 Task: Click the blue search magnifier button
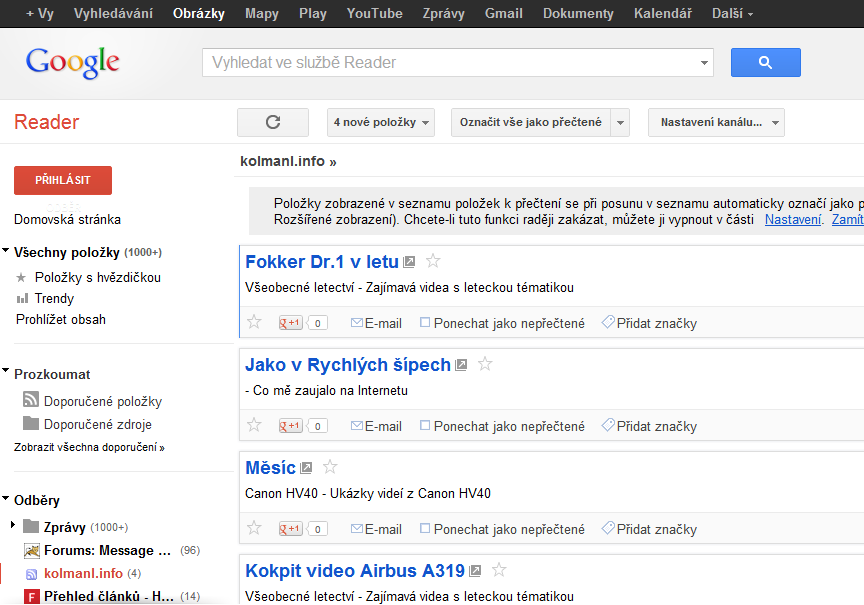click(765, 62)
